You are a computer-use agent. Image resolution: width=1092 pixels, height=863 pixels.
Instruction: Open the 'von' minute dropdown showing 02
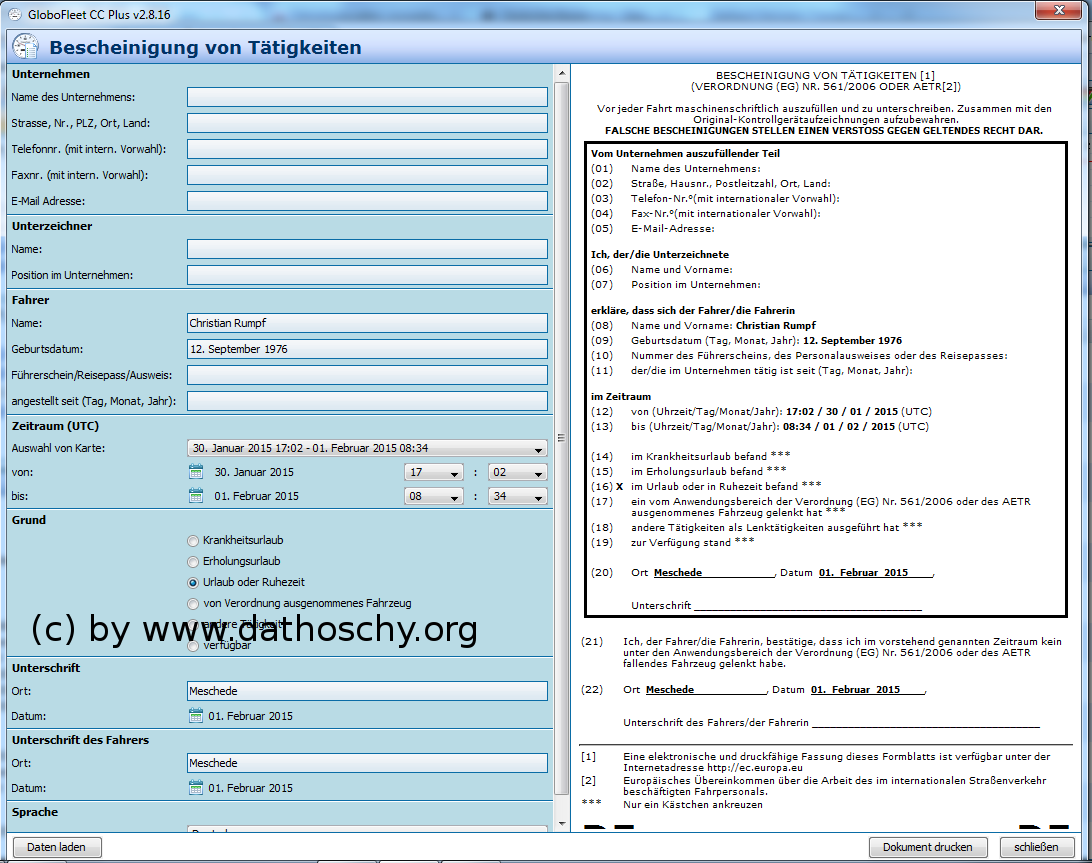(517, 472)
